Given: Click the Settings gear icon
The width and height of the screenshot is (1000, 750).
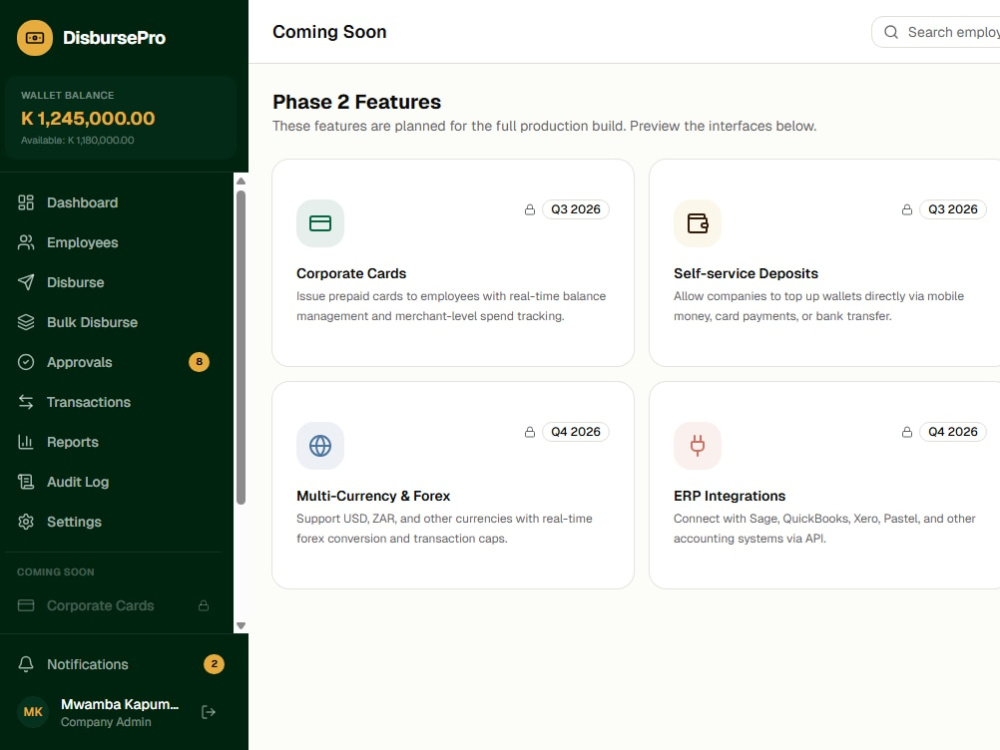Looking at the screenshot, I should pos(26,522).
